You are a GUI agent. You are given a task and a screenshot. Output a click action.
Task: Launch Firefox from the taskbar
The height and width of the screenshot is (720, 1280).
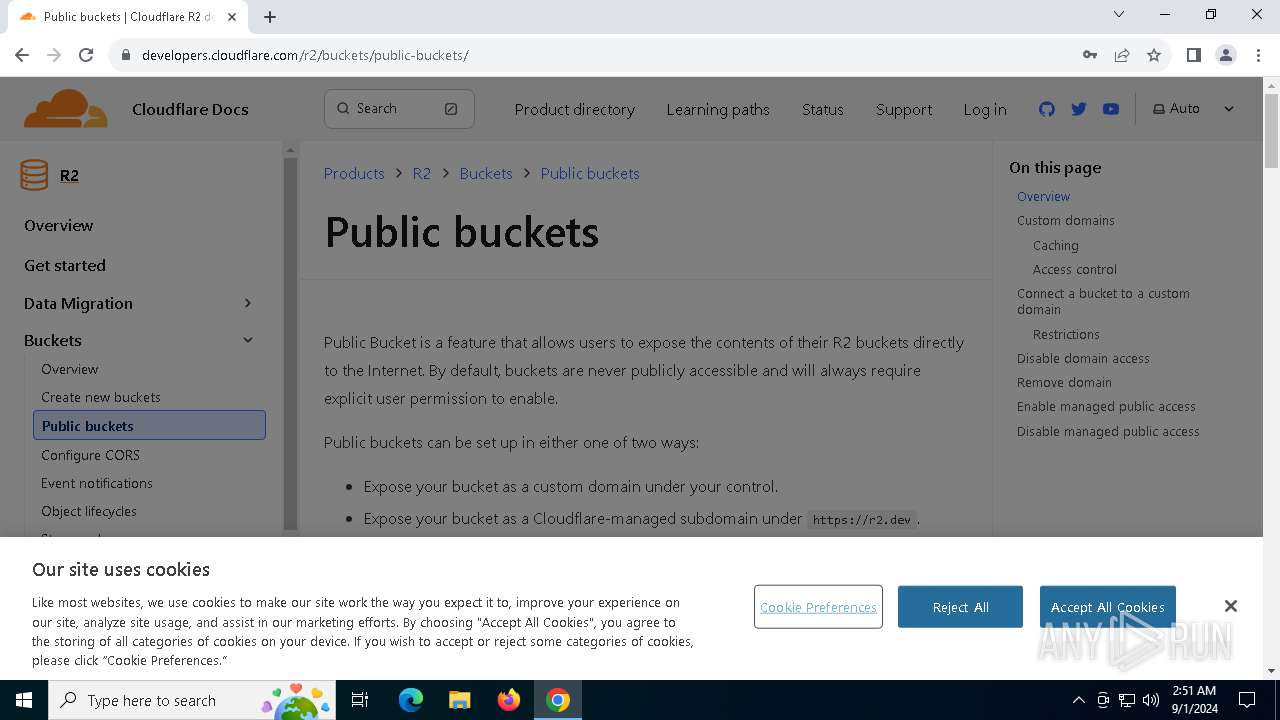click(509, 700)
